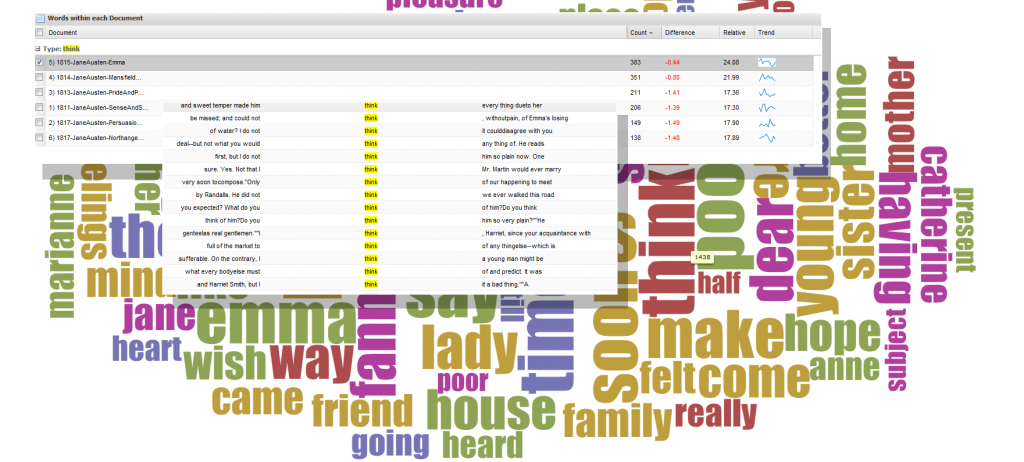
Task: Open the trend sparkline for the Emma row
Action: point(767,62)
